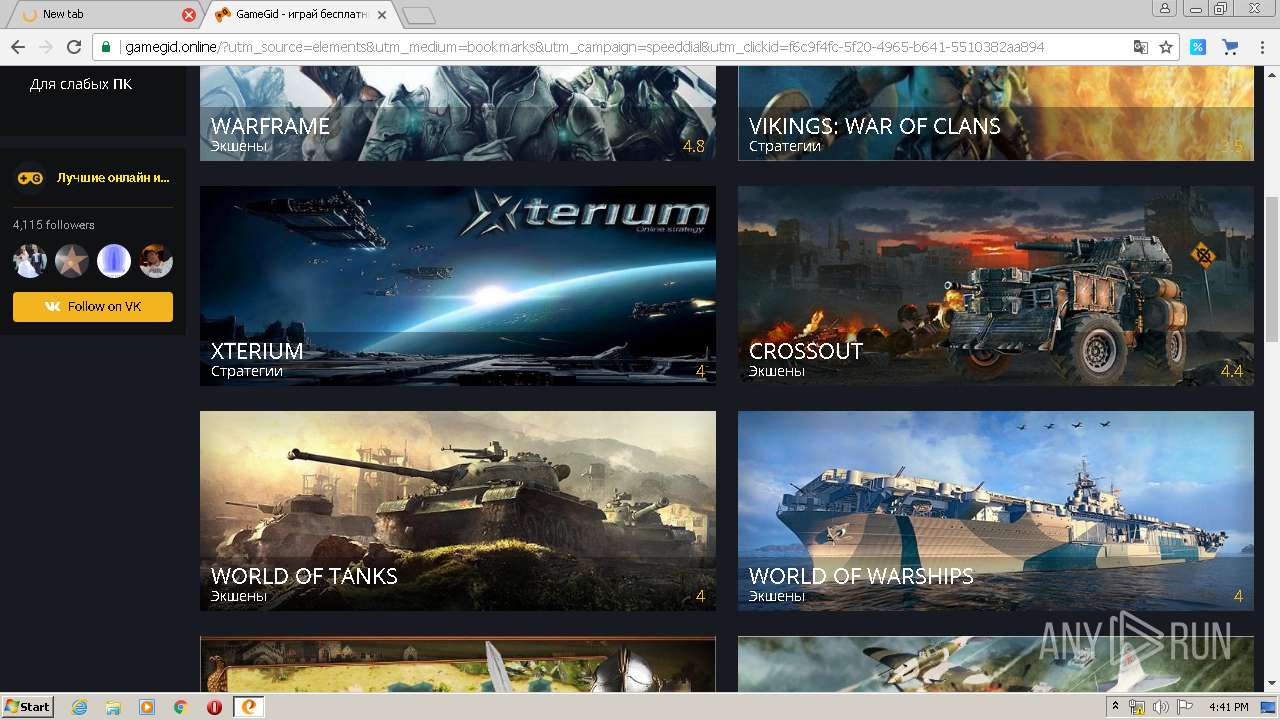The image size is (1280, 720).
Task: Open VIKINGS: WAR OF CLANS game title
Action: 874,126
